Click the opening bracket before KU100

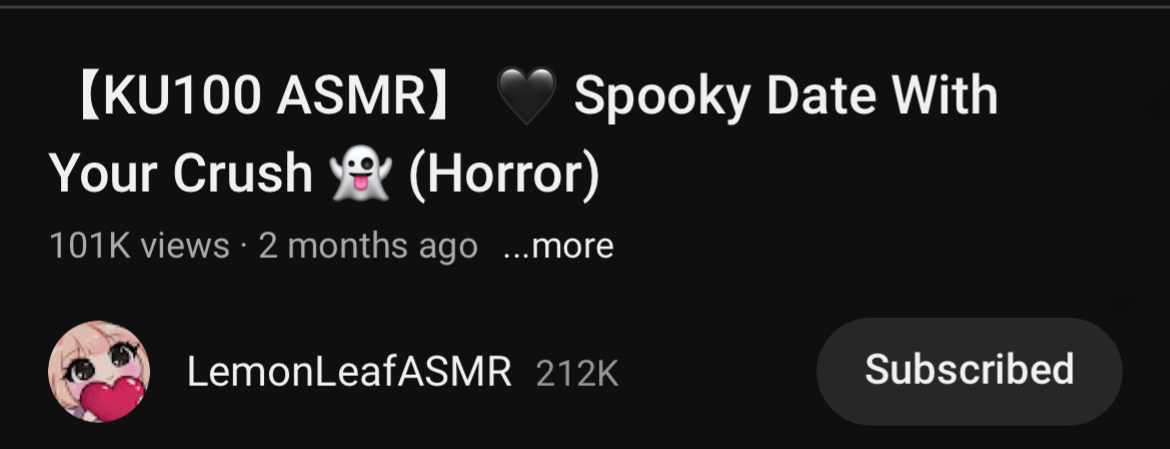[88, 95]
